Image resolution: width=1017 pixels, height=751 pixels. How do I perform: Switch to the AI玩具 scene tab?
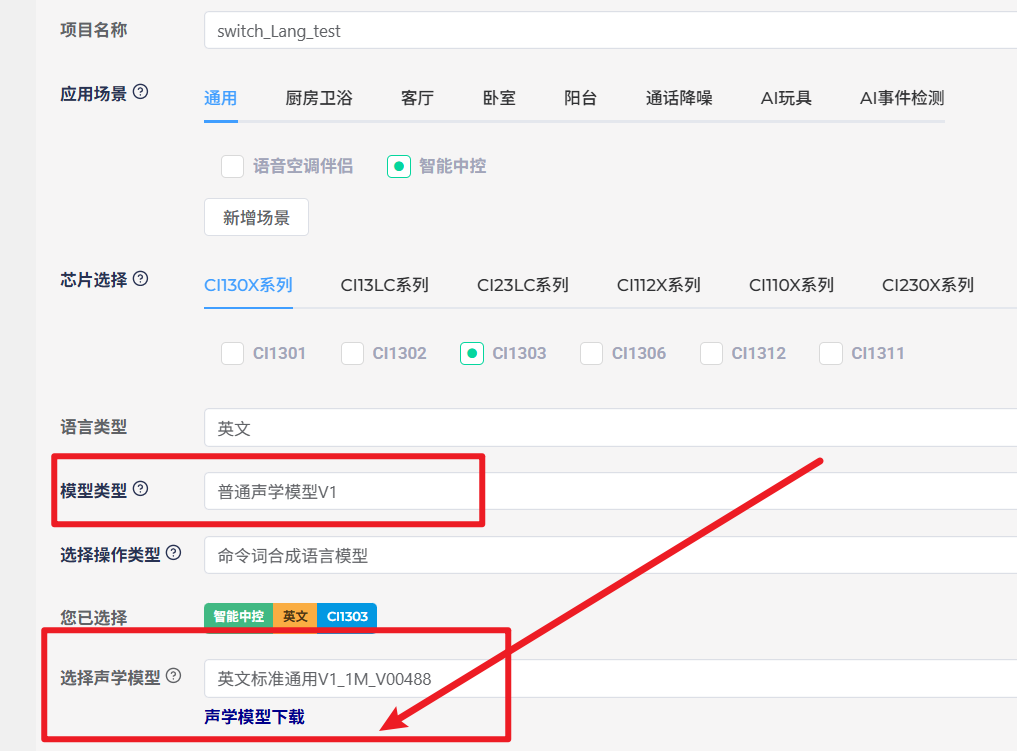(786, 98)
